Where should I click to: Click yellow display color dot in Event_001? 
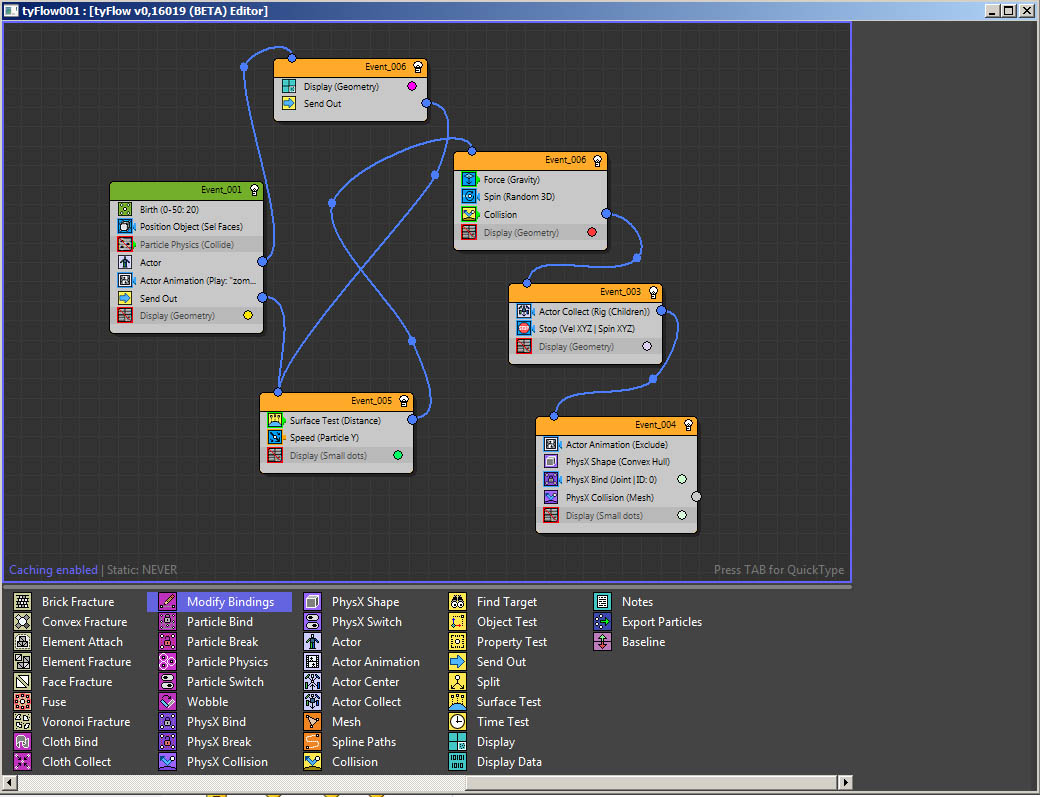(x=248, y=315)
